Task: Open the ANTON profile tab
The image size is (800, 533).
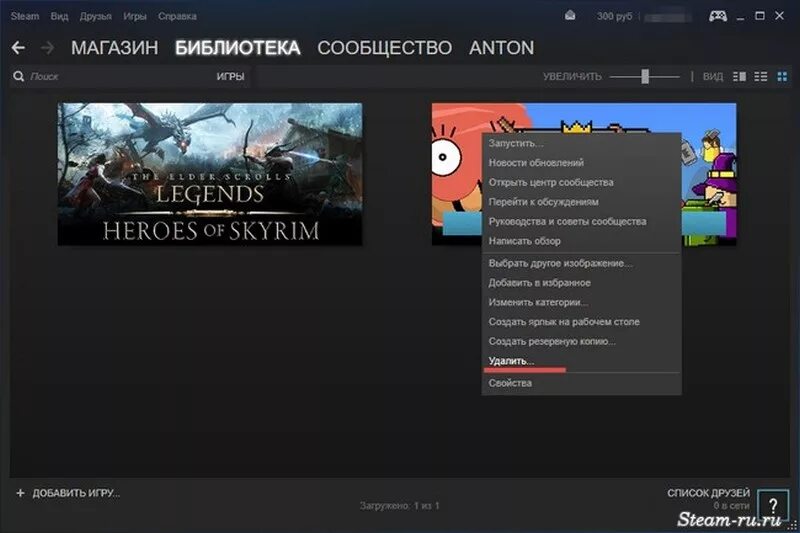Action: (x=502, y=48)
